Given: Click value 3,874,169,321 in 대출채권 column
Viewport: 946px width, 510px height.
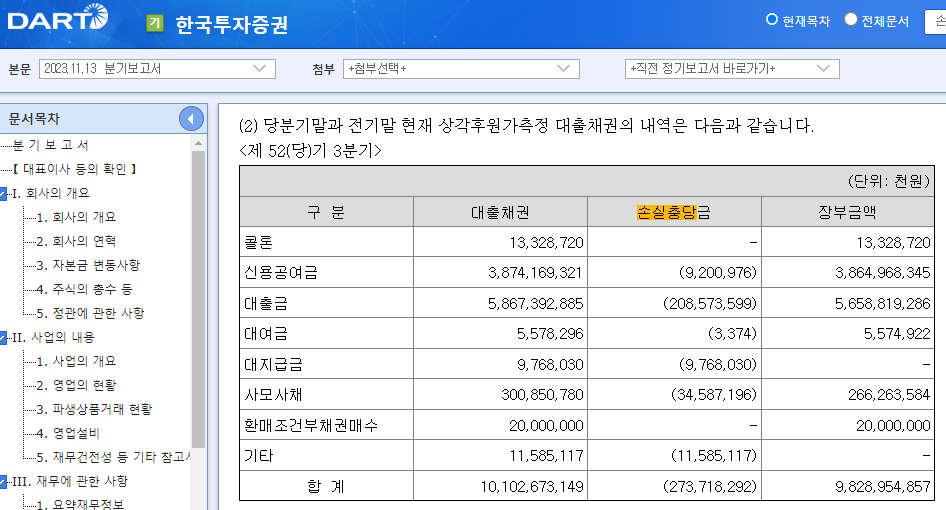Looking at the screenshot, I should 535,273.
